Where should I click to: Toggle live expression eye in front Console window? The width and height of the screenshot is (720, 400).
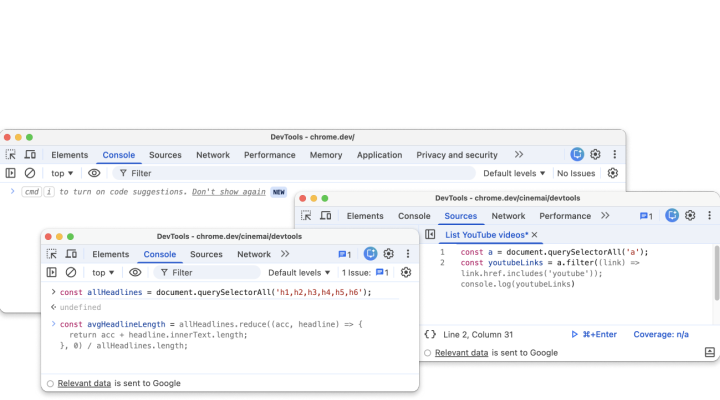point(135,272)
